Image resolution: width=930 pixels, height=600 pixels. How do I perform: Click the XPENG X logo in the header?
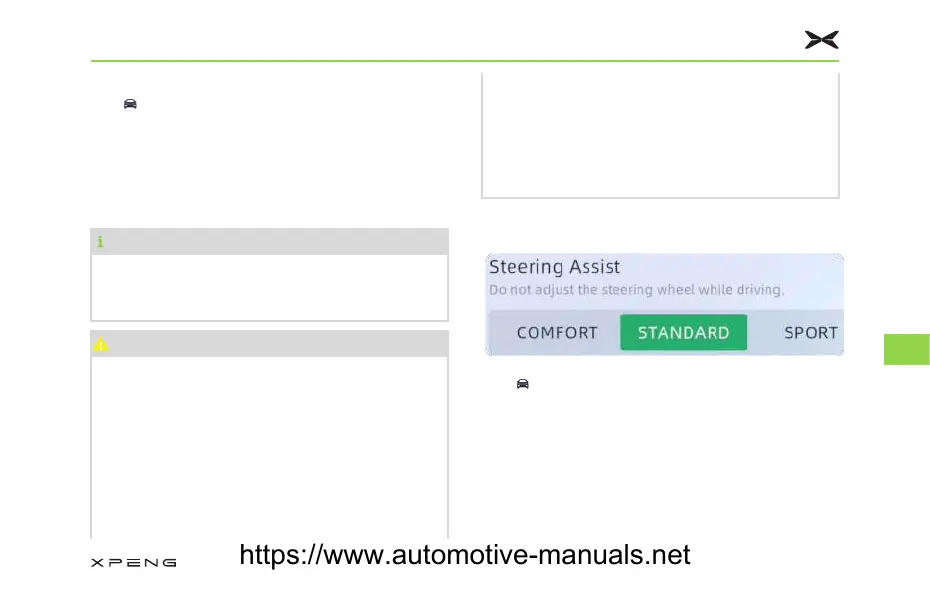pyautogui.click(x=822, y=40)
